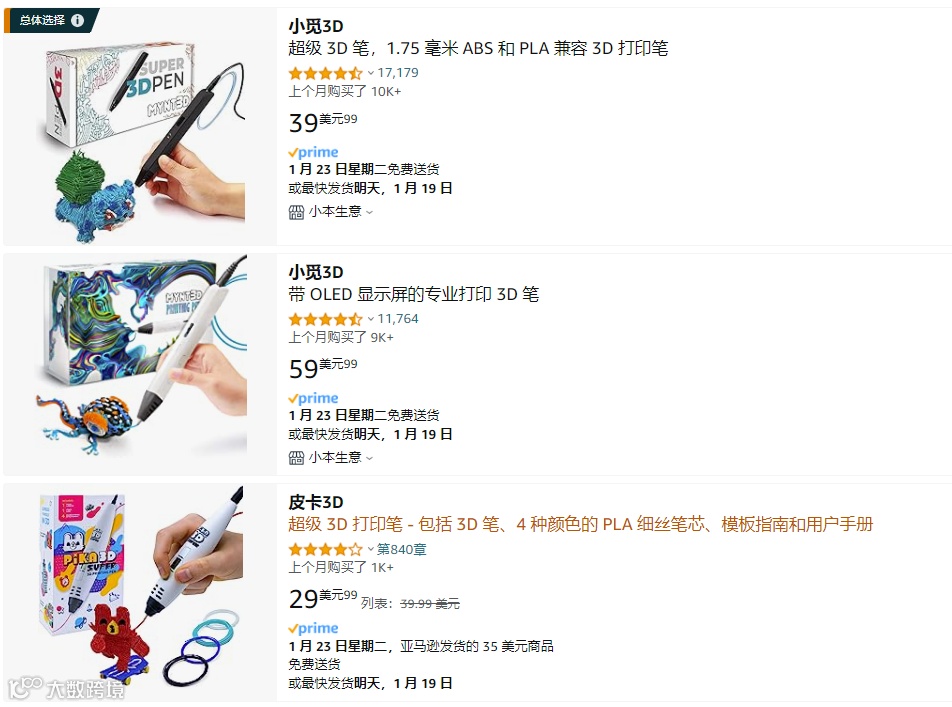Open the Pika3D pen product image
This screenshot has width=952, height=707.
click(x=140, y=592)
